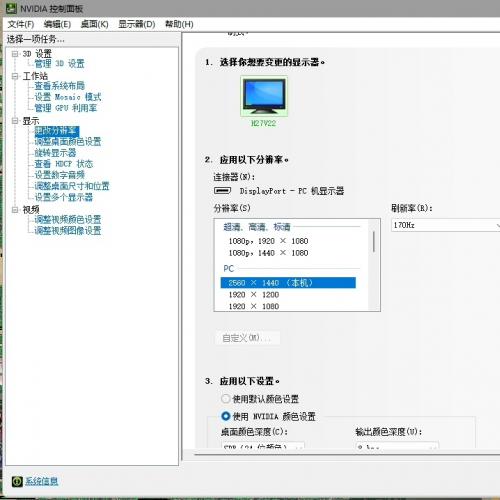Select 2560 × 1440 (本机) resolution
This screenshot has width=500, height=500.
(288, 283)
